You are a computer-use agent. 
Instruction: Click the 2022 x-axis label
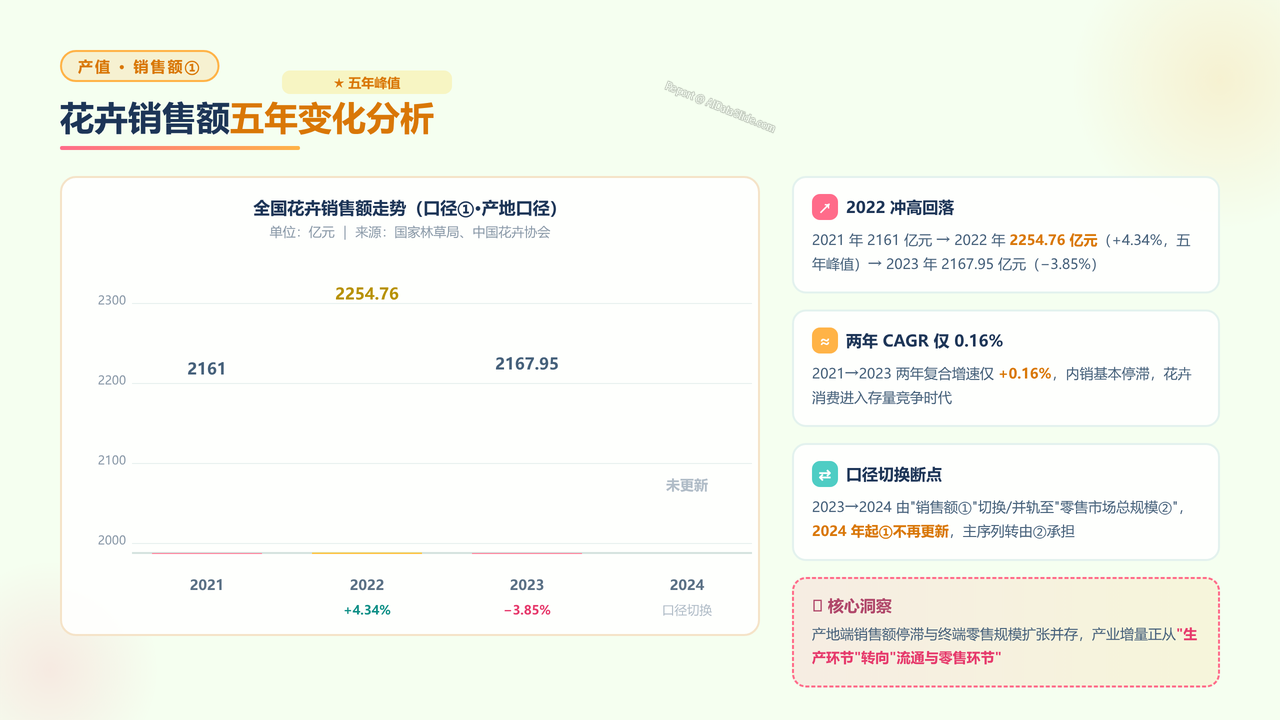tap(367, 585)
